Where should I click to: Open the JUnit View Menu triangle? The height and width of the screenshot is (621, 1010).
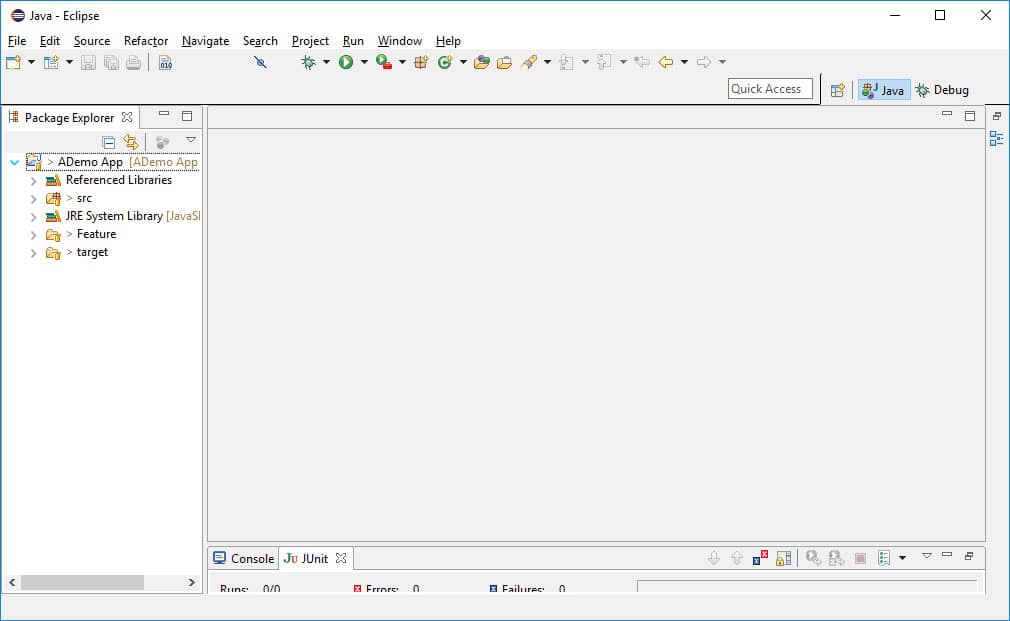926,555
